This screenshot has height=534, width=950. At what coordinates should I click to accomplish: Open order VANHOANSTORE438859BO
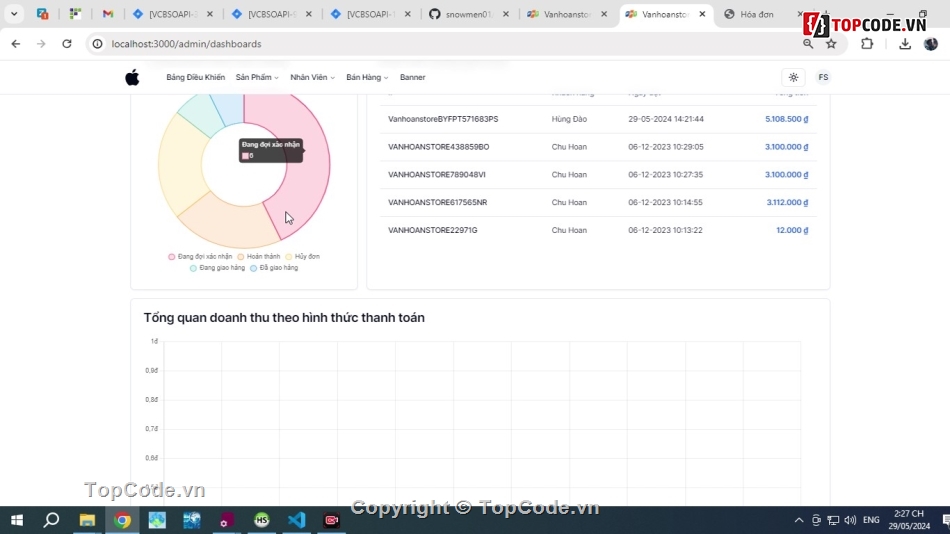pos(439,147)
